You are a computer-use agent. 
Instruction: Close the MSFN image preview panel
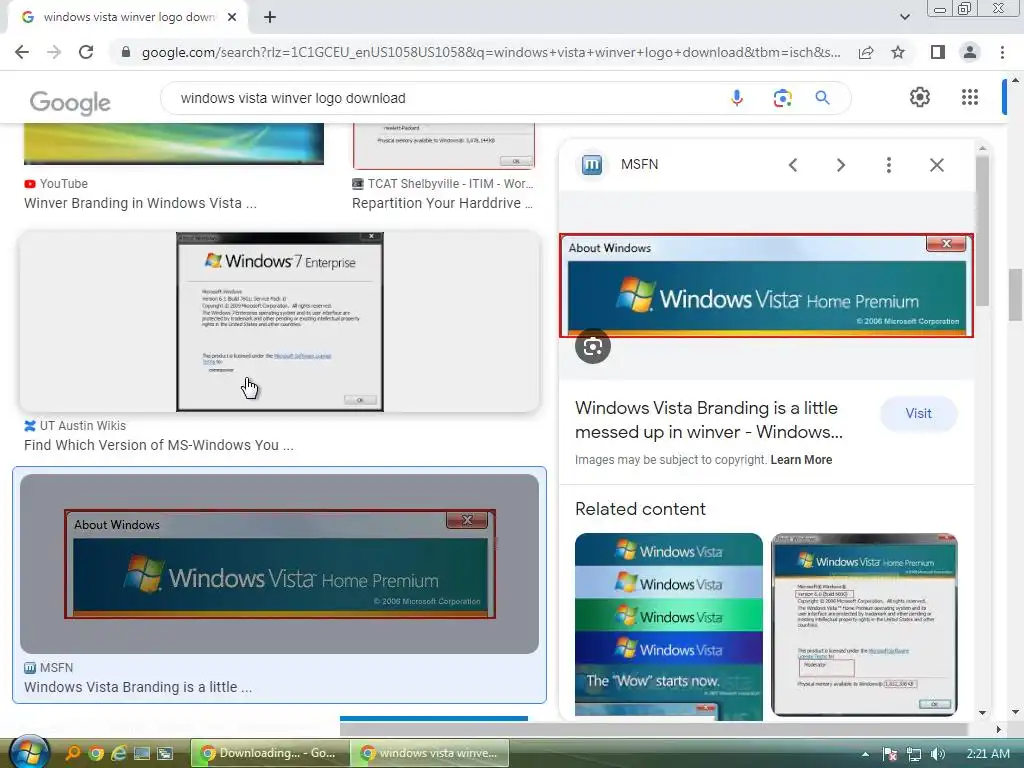pos(936,165)
